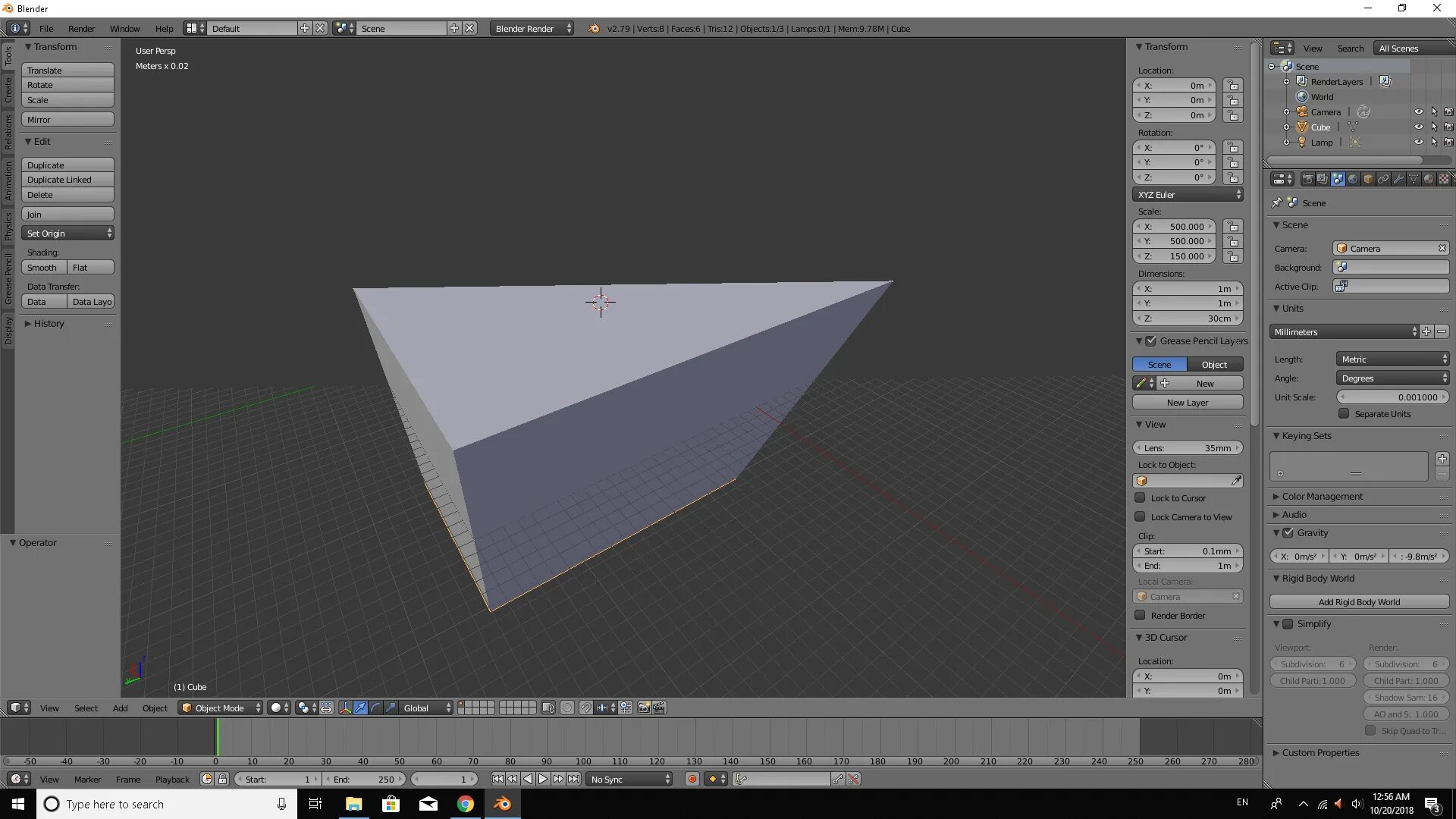Image resolution: width=1456 pixels, height=819 pixels.
Task: Toggle the 3D manipulator widget icon
Action: 346,708
